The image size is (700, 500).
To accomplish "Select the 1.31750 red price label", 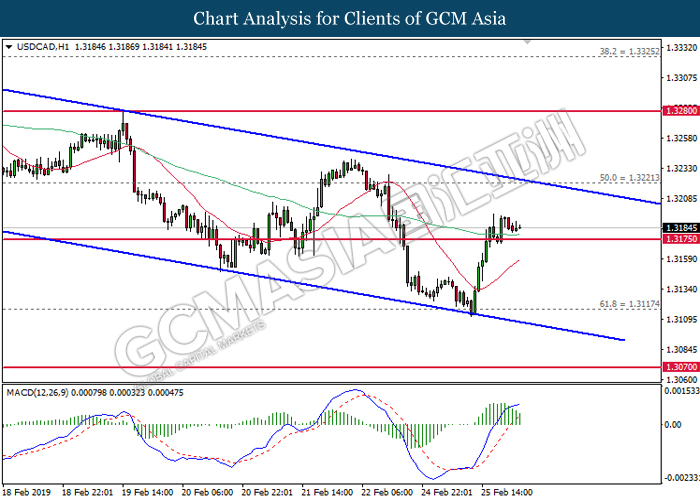I will 681,239.
